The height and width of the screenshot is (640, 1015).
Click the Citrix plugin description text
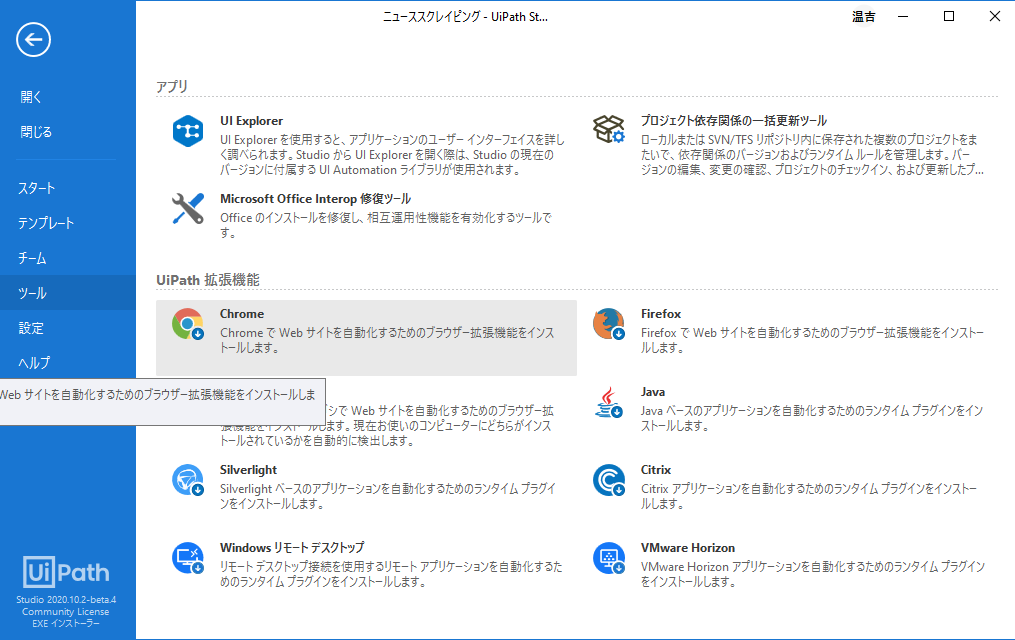(809, 496)
